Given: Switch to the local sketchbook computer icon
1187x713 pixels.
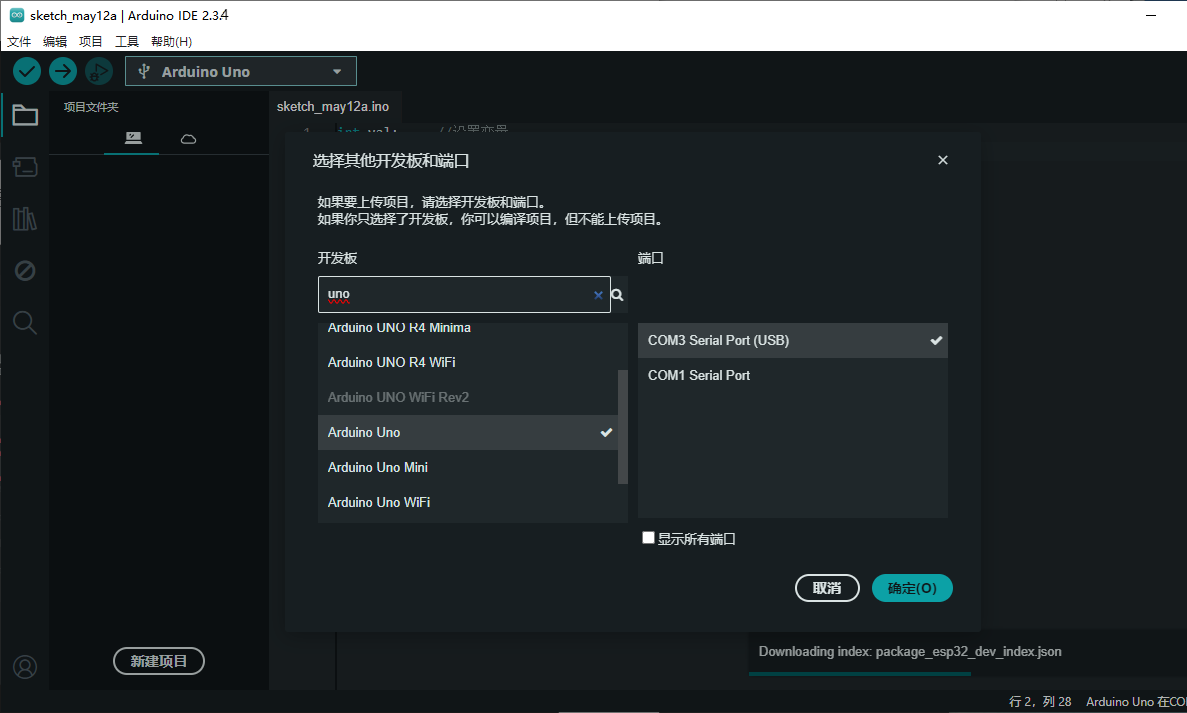Looking at the screenshot, I should point(133,138).
